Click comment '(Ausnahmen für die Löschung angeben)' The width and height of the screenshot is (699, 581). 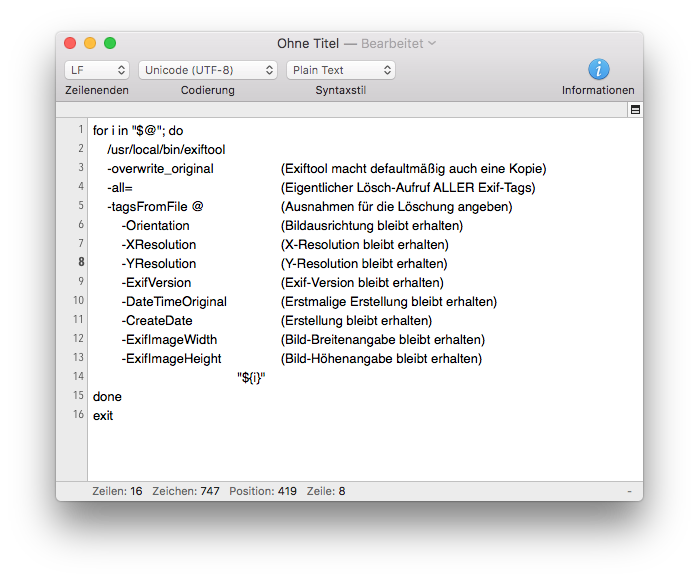tap(396, 206)
